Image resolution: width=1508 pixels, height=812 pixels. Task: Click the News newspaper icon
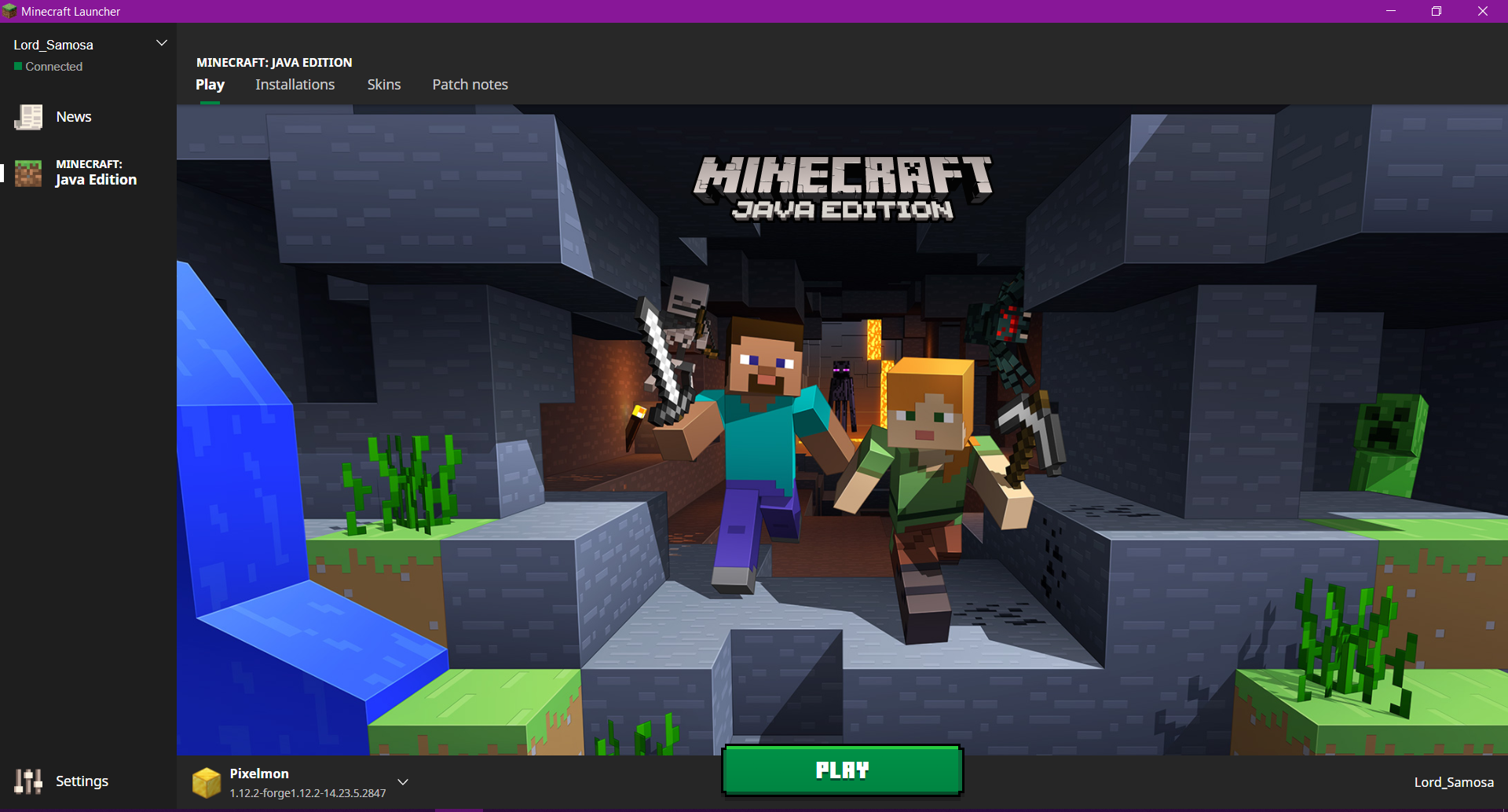coord(29,117)
